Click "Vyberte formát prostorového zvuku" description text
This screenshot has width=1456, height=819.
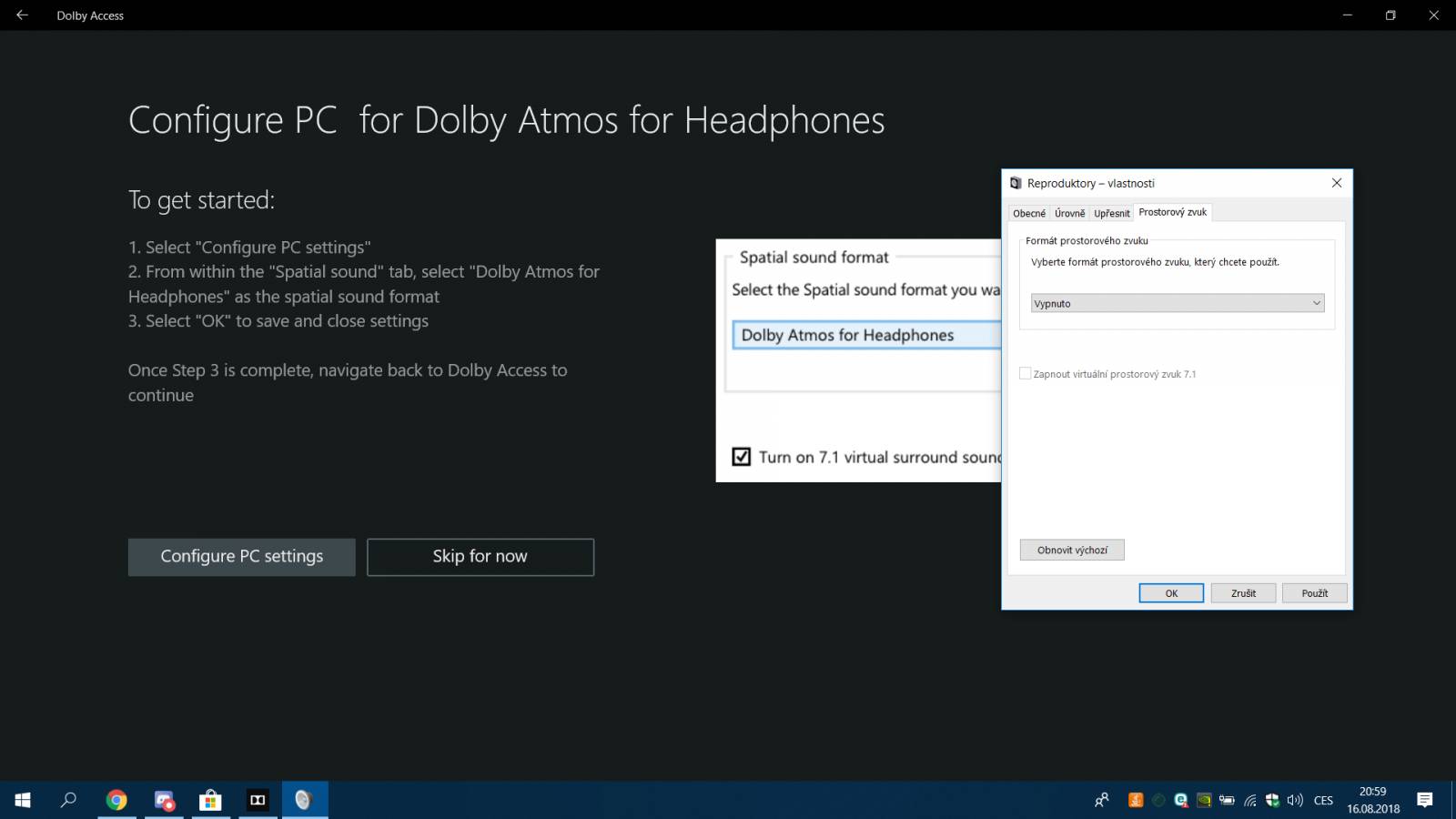[x=1155, y=262]
